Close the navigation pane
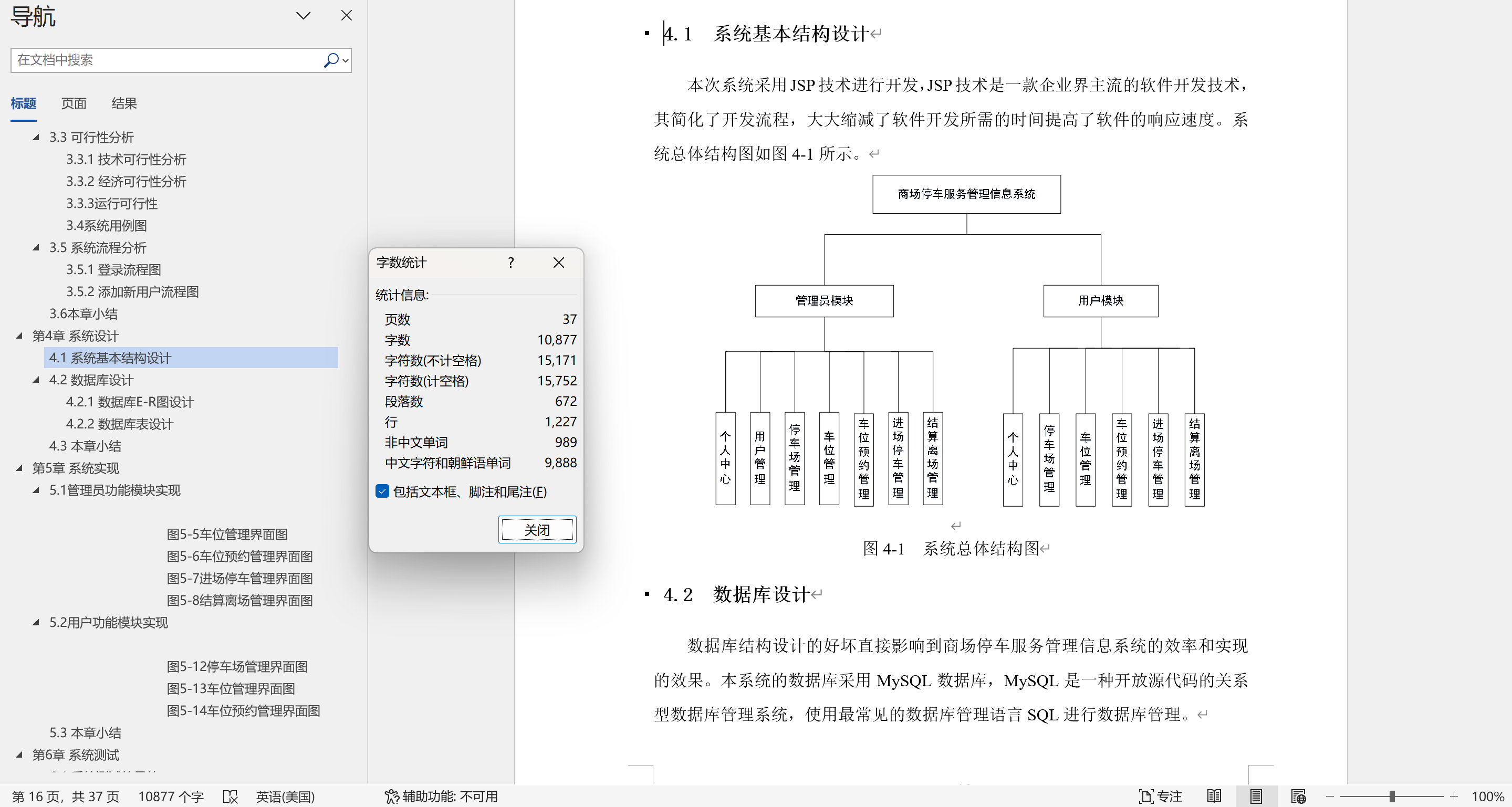This screenshot has height=807, width=1512. coord(346,16)
